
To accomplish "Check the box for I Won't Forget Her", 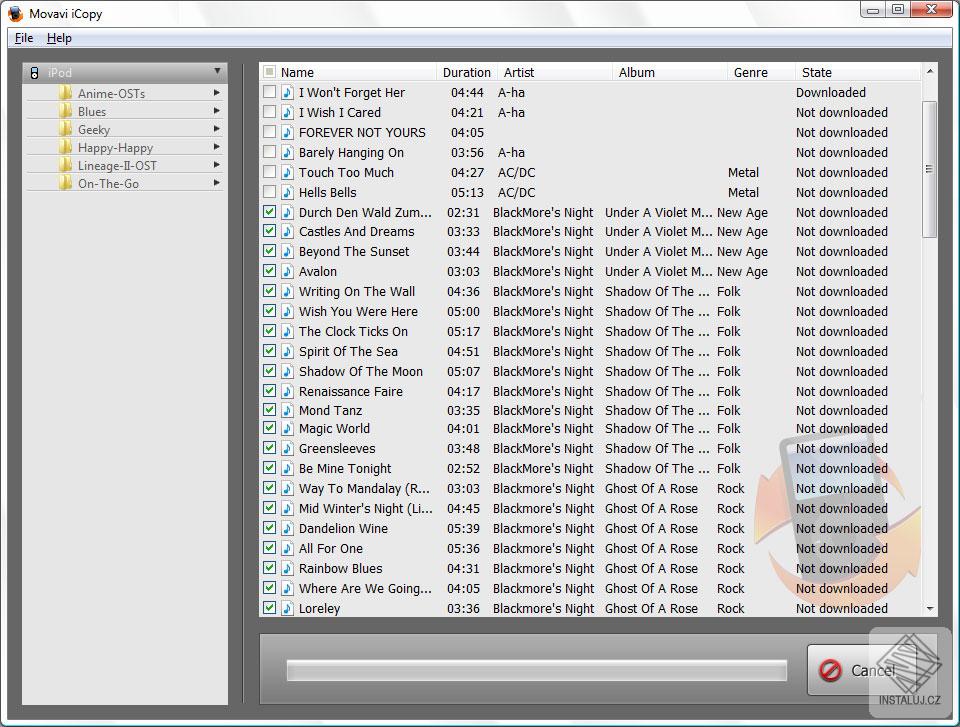I will 269,92.
